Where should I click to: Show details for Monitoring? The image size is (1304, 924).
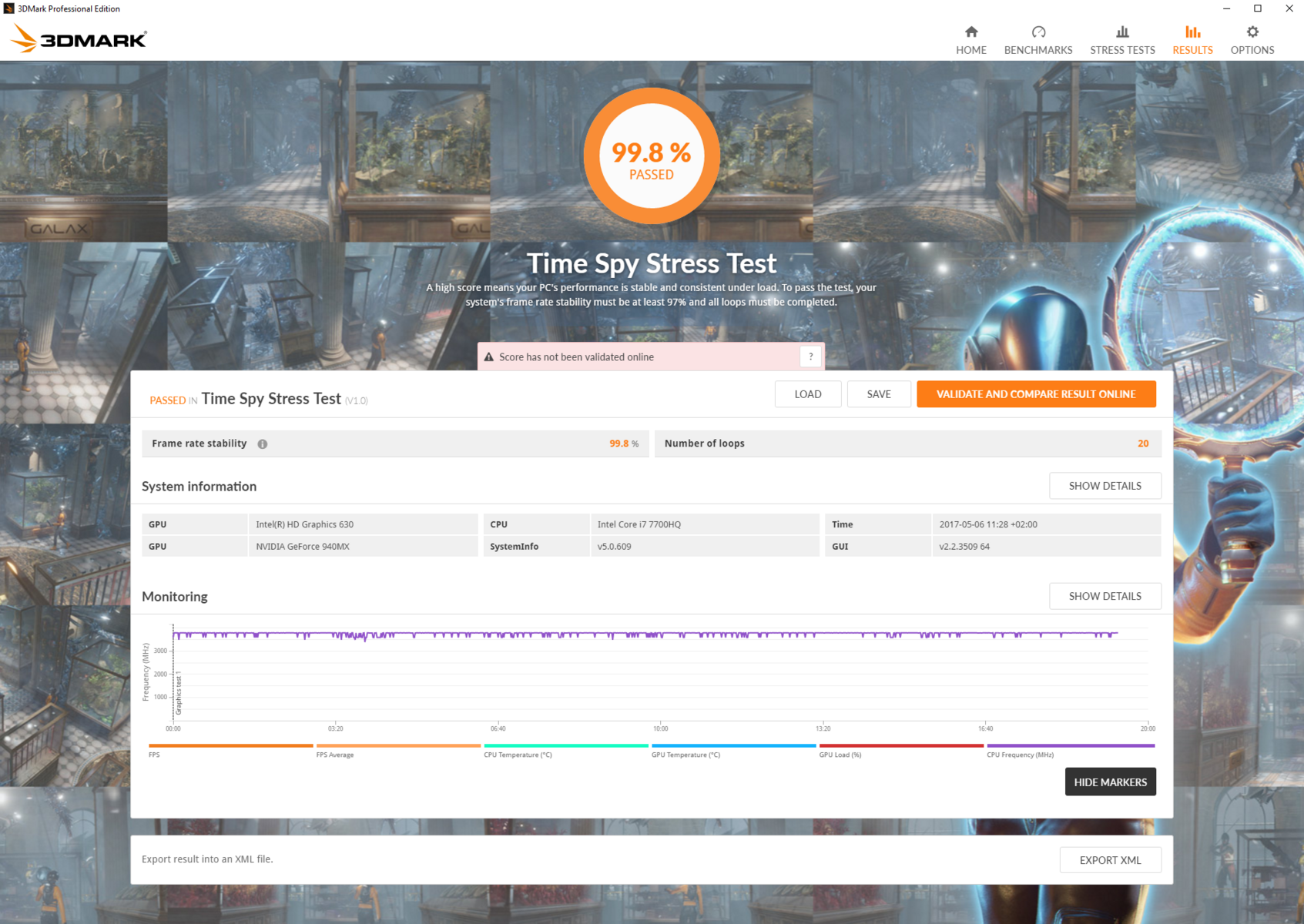[x=1105, y=596]
